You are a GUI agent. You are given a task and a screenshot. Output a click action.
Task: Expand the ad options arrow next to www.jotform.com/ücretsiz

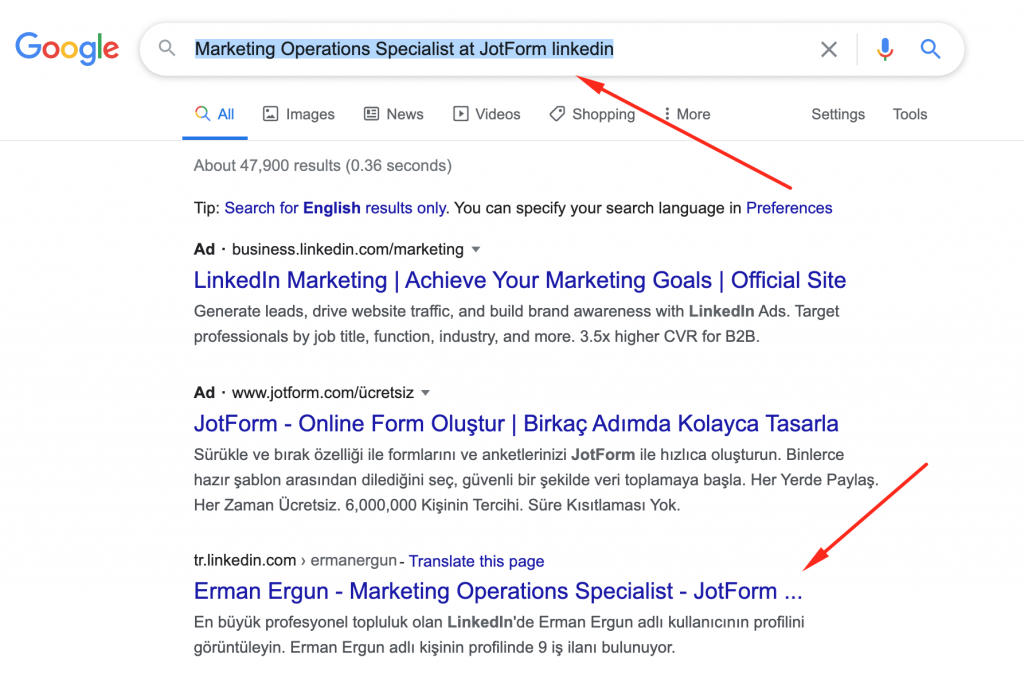click(426, 392)
